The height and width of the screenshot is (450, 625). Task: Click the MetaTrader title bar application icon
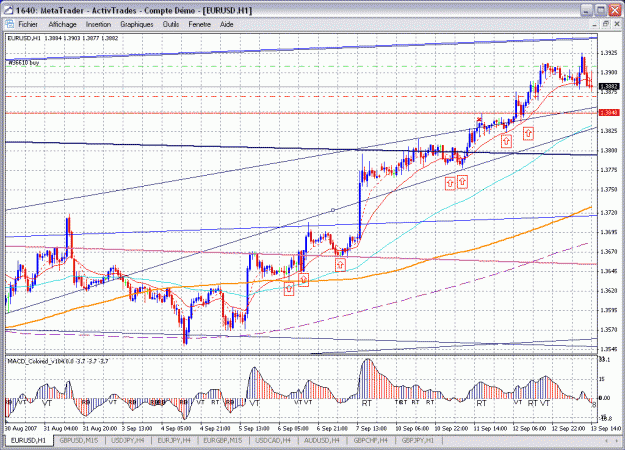point(8,10)
